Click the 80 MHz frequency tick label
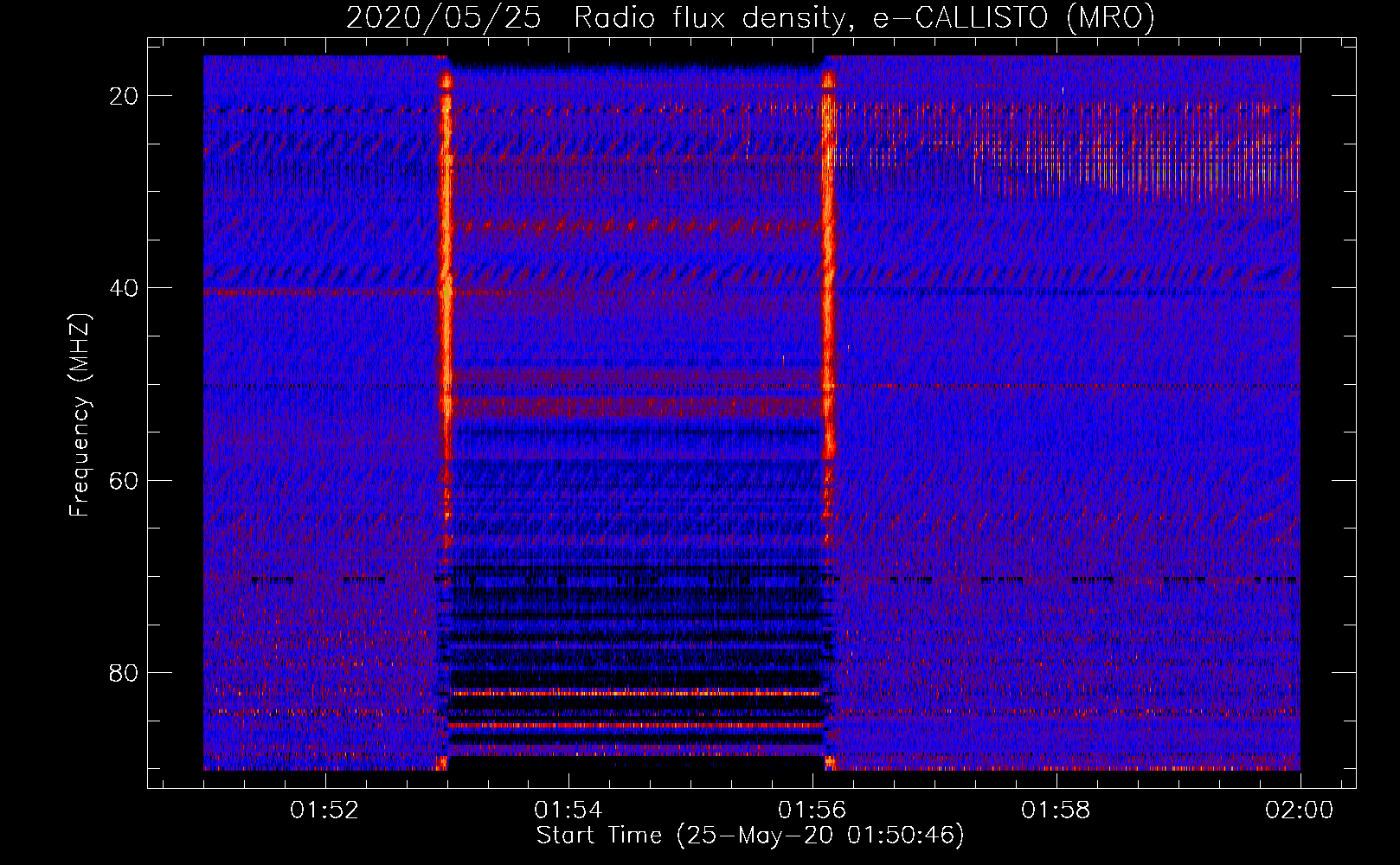The height and width of the screenshot is (865, 1400). point(125,672)
